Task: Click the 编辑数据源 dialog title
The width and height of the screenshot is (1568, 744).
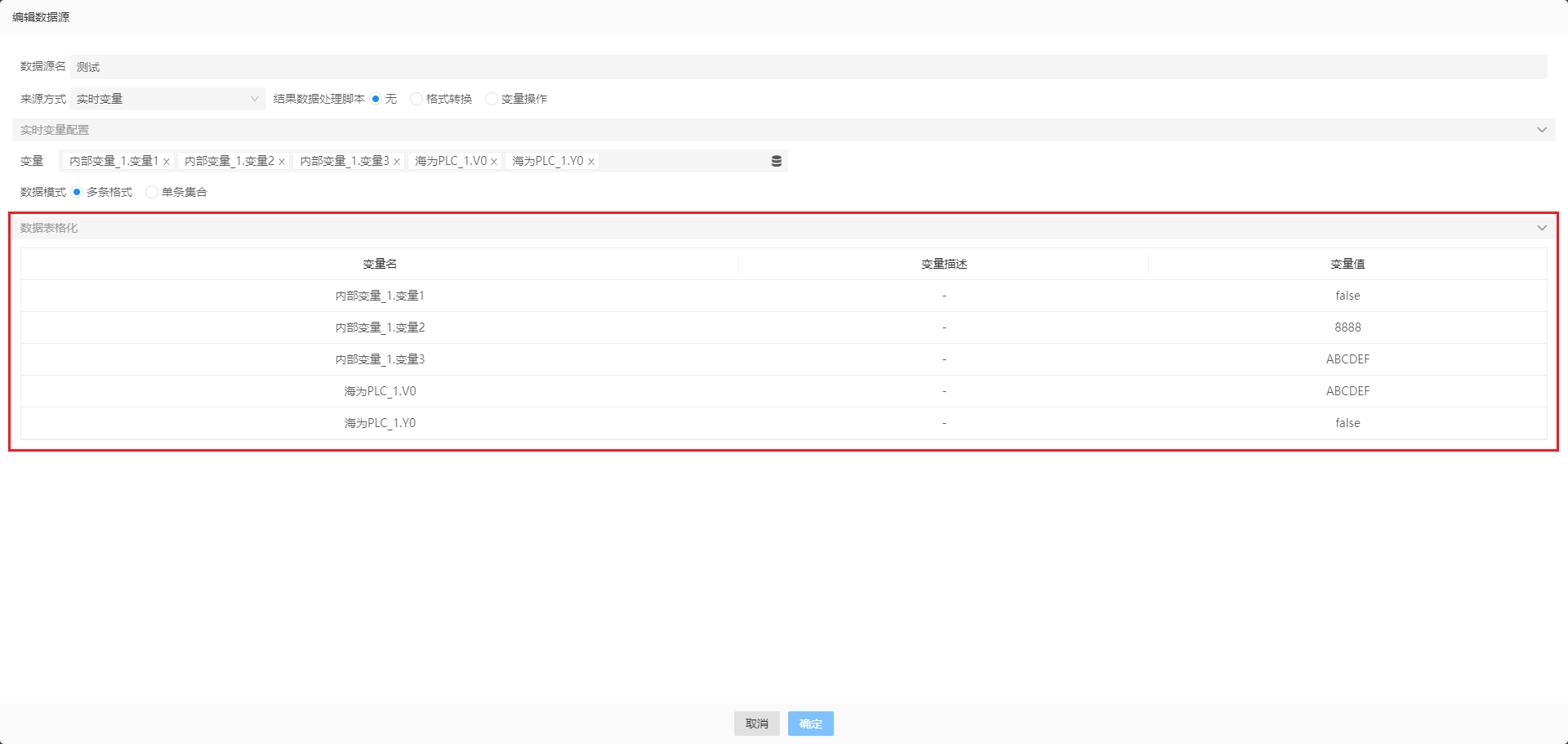Action: [x=41, y=17]
